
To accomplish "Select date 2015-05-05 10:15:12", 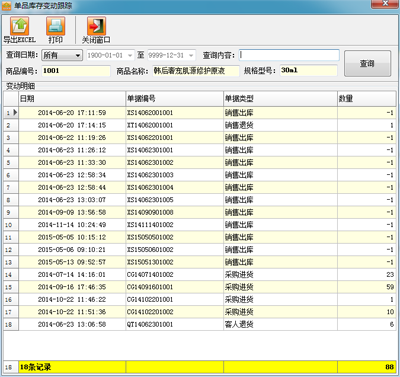I will [x=72, y=237].
